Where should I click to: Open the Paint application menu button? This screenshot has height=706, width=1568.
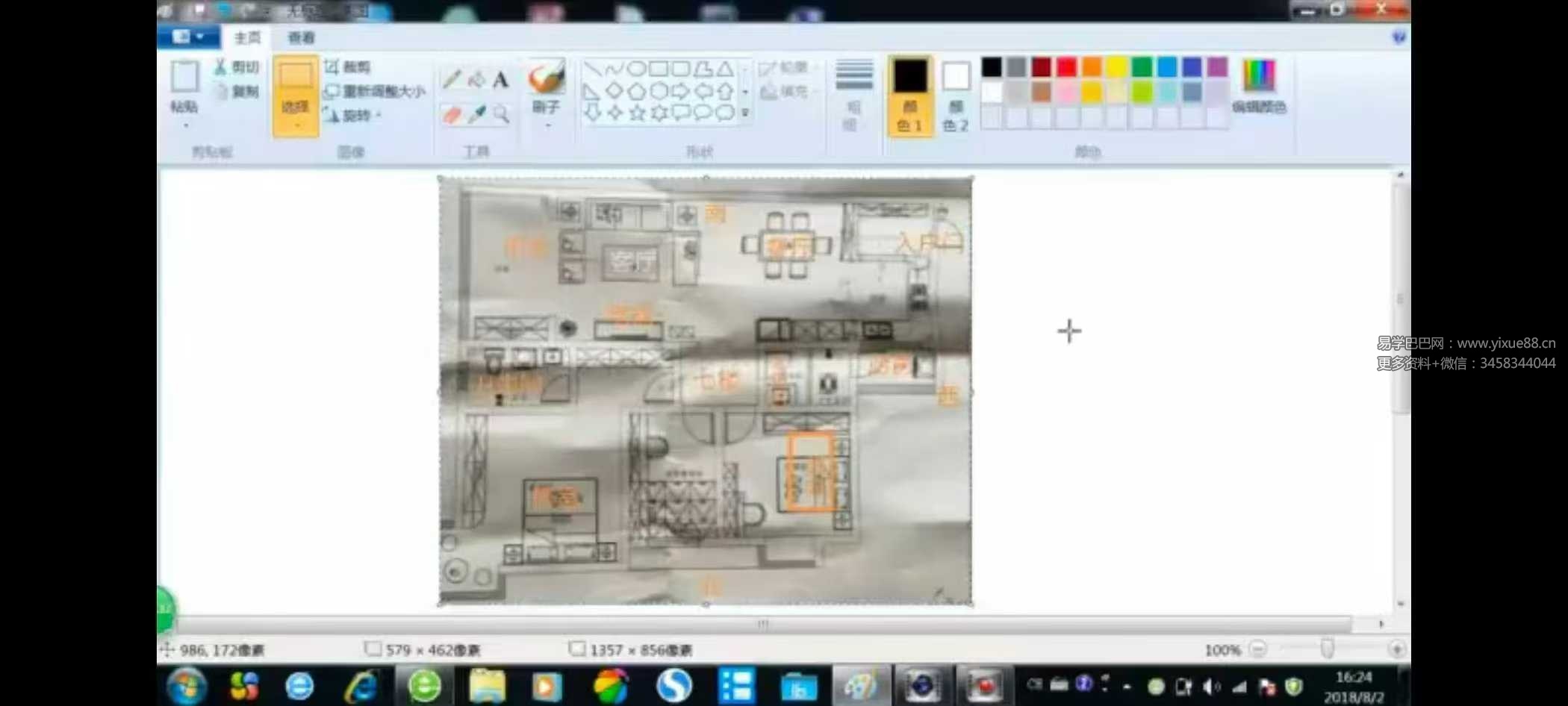187,37
